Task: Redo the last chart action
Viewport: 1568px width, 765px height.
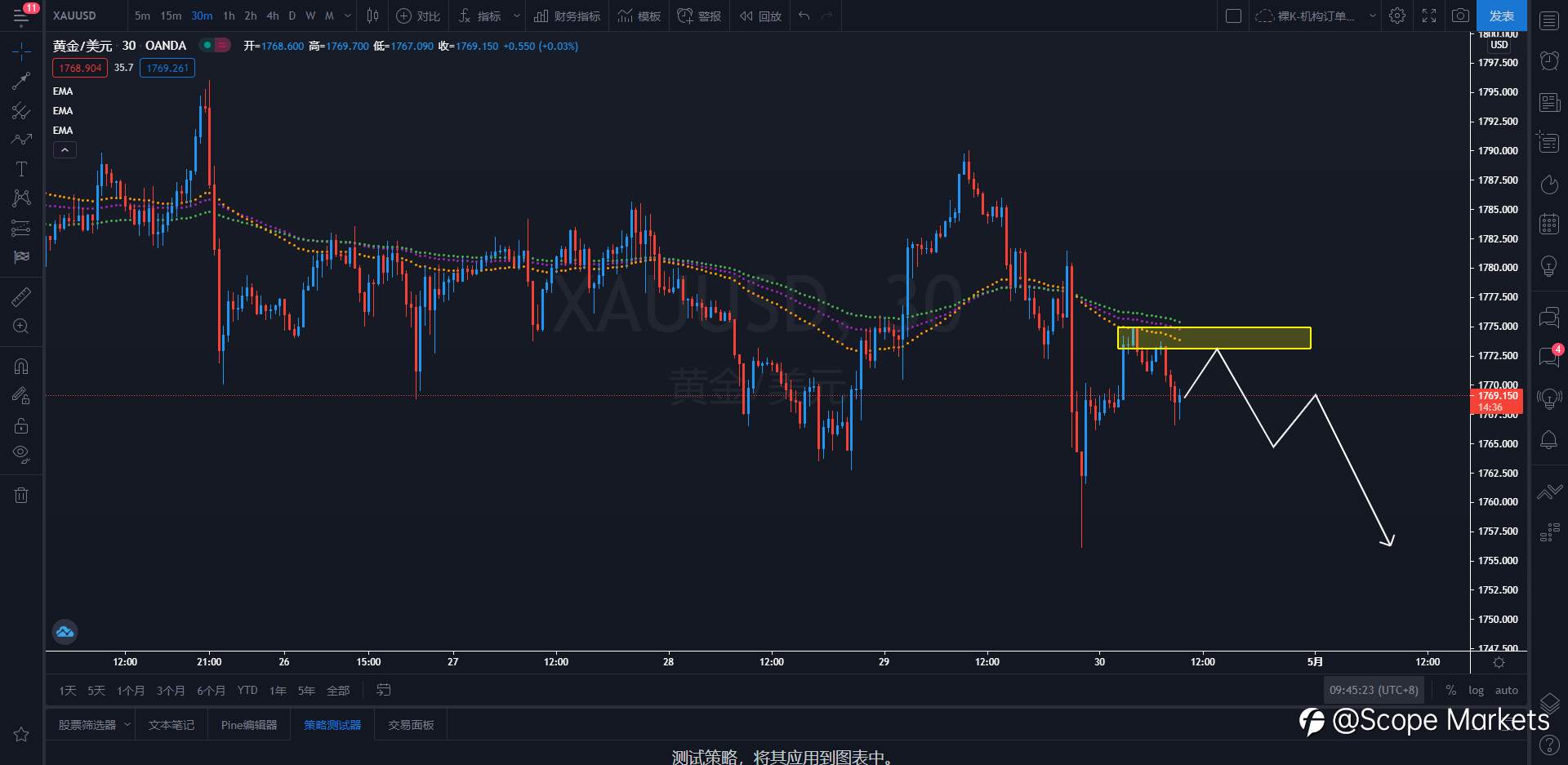Action: click(x=827, y=16)
